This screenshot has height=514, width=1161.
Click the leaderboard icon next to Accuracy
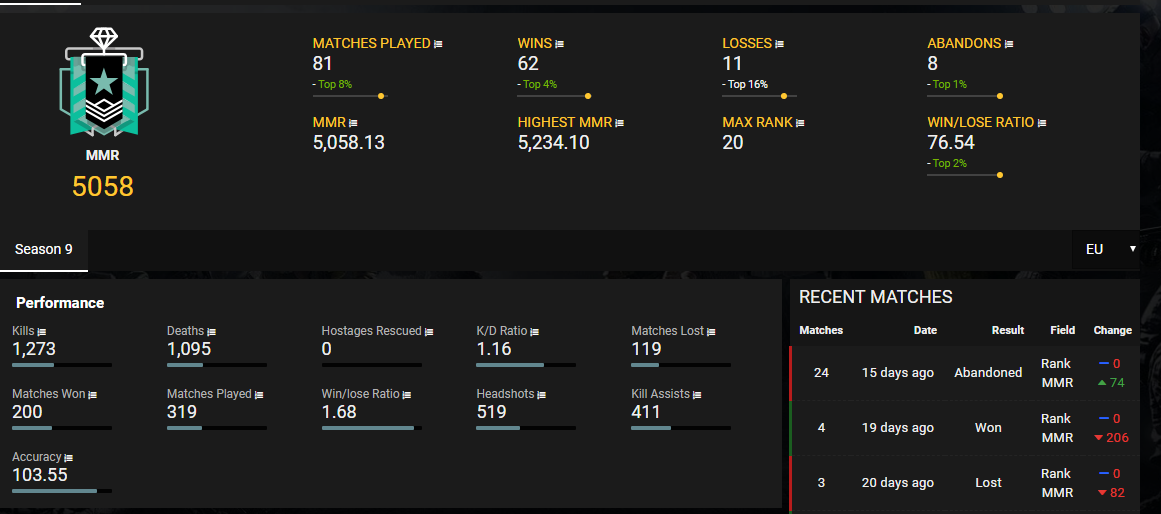click(x=69, y=458)
